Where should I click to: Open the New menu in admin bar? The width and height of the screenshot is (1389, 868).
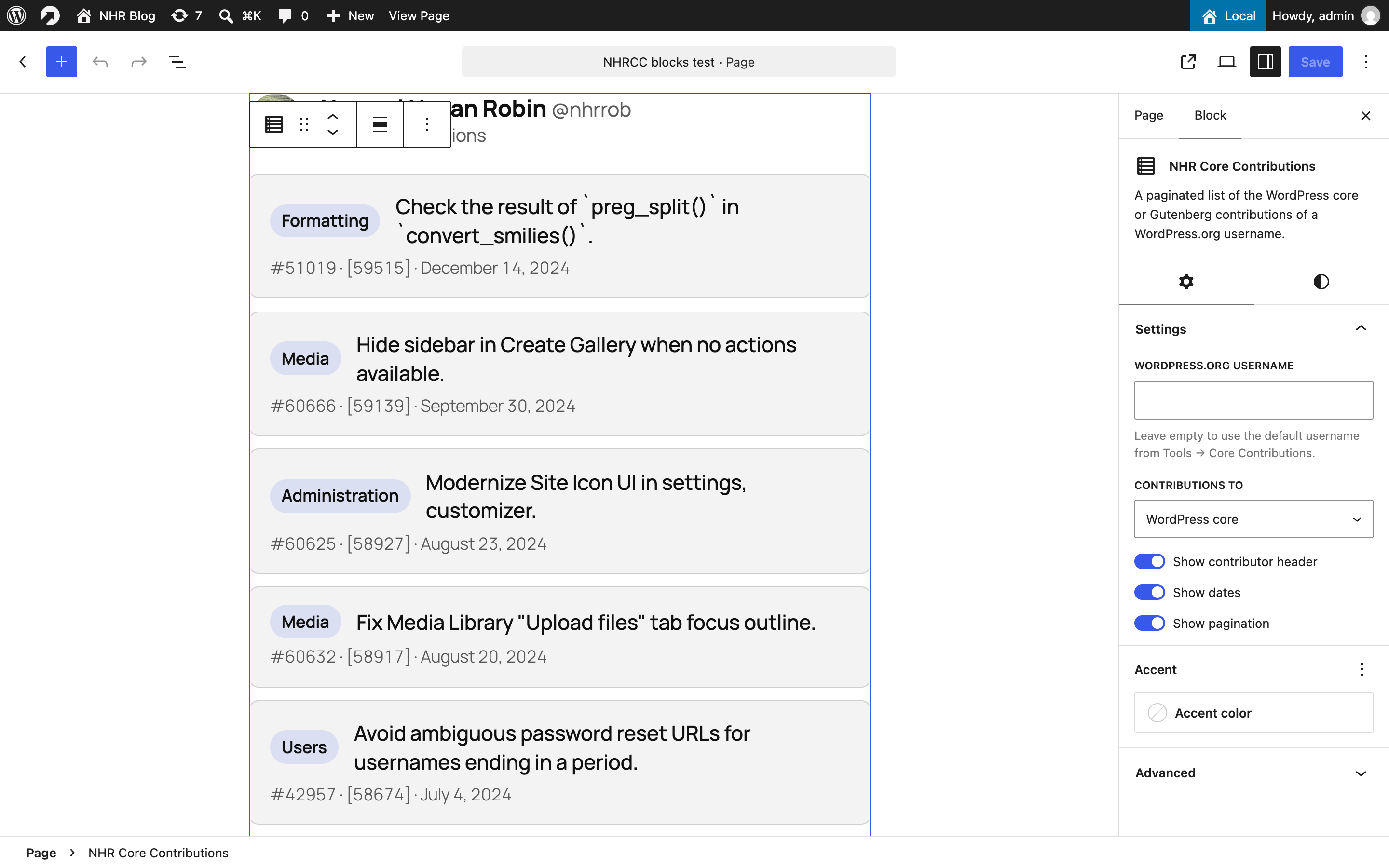point(350,15)
